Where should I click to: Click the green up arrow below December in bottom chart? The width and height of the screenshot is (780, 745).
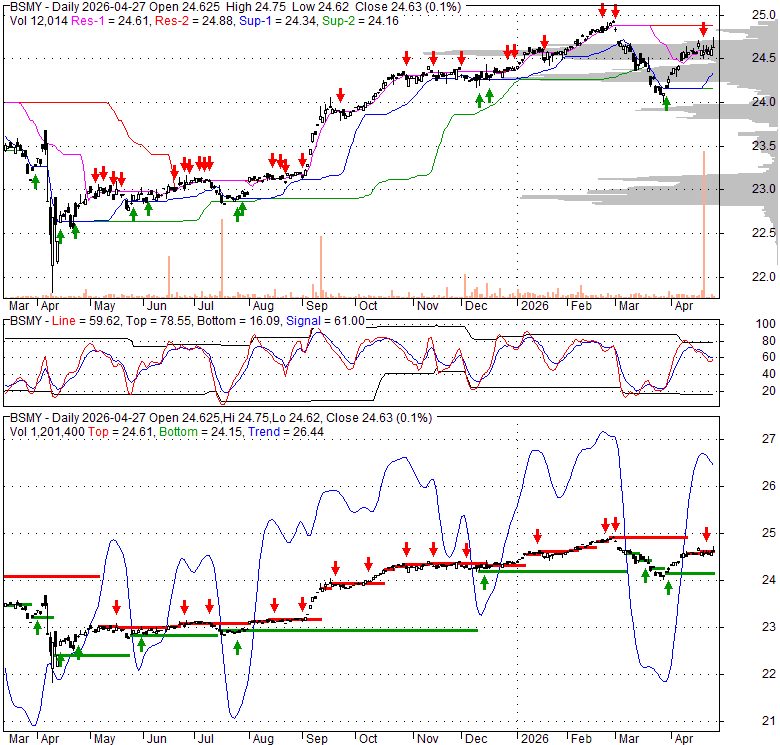[x=486, y=583]
